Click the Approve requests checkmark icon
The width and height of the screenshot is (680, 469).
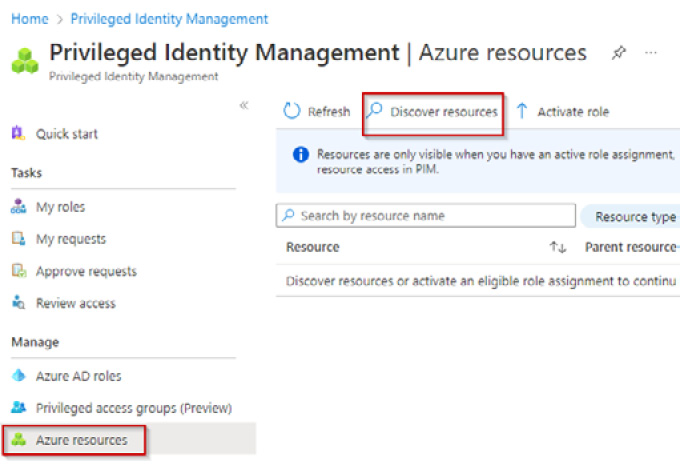pyautogui.click(x=19, y=271)
